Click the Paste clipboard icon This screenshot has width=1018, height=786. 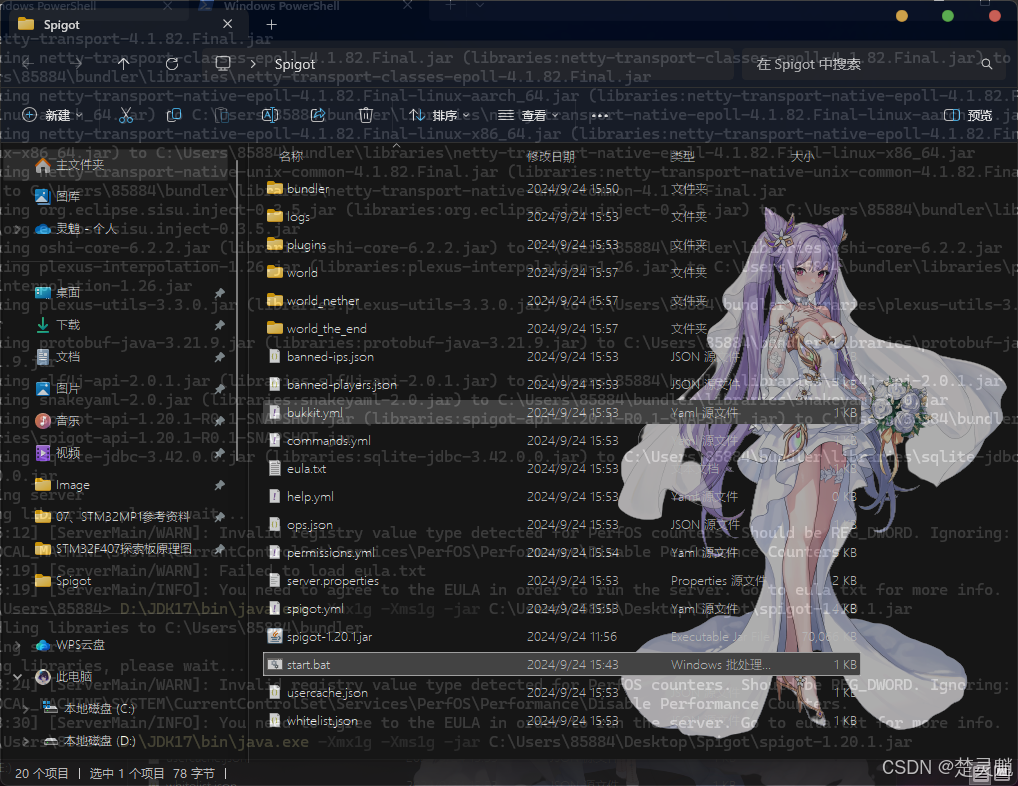tap(222, 116)
